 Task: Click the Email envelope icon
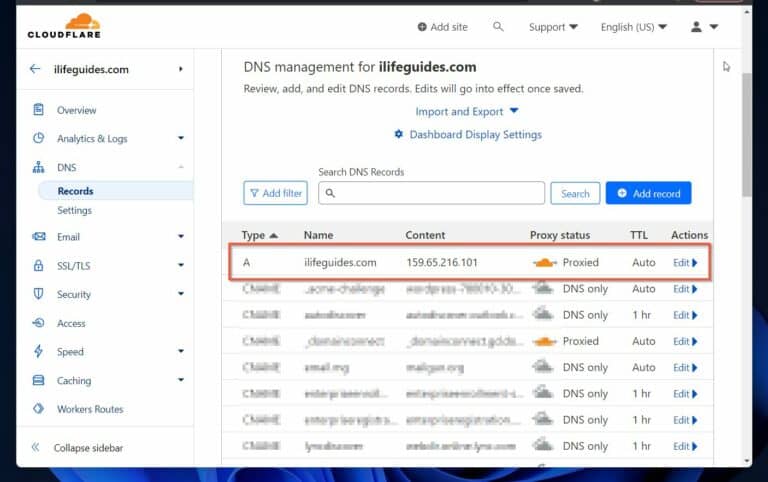(x=39, y=237)
